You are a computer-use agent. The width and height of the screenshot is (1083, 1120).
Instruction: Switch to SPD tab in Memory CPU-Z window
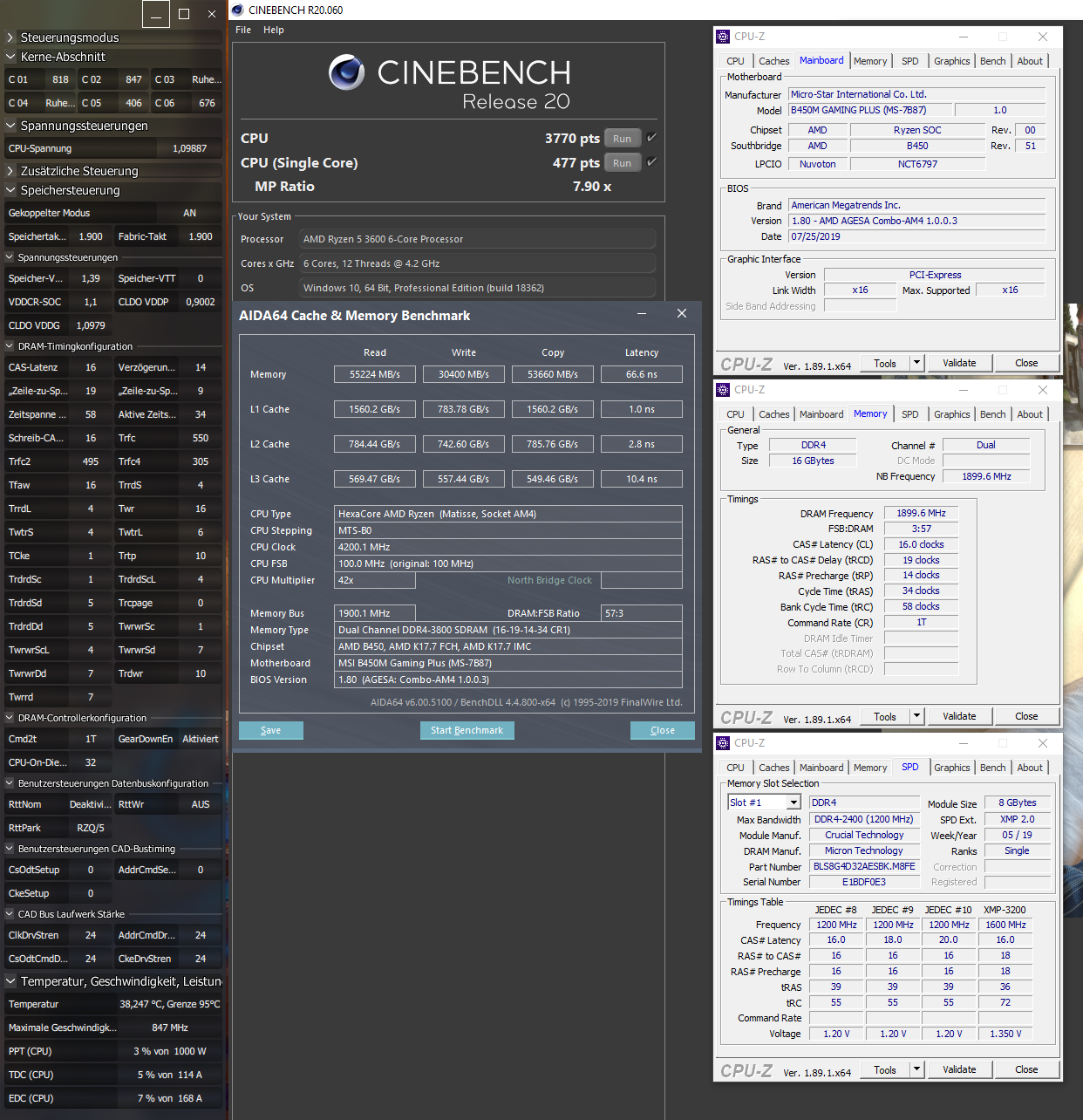tap(909, 414)
